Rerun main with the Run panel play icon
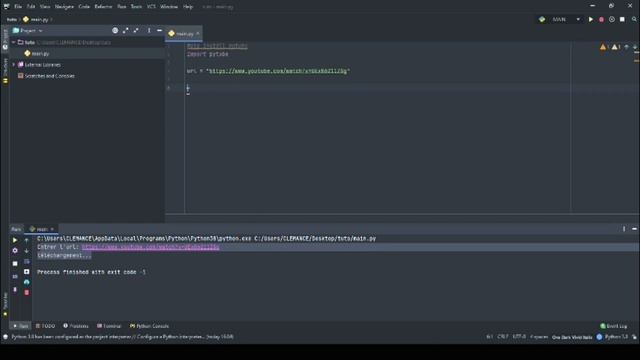The image size is (640, 360). (15, 240)
